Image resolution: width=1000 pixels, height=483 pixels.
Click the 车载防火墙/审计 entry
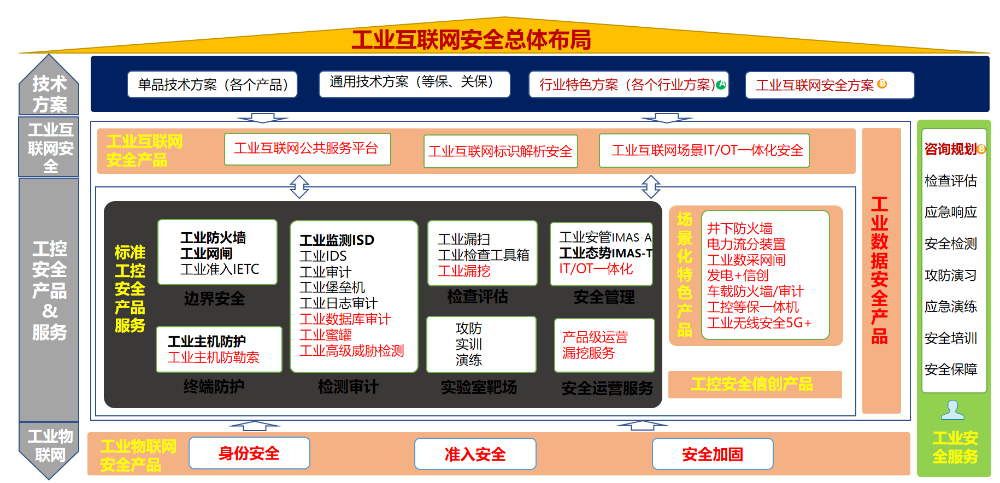tap(756, 292)
